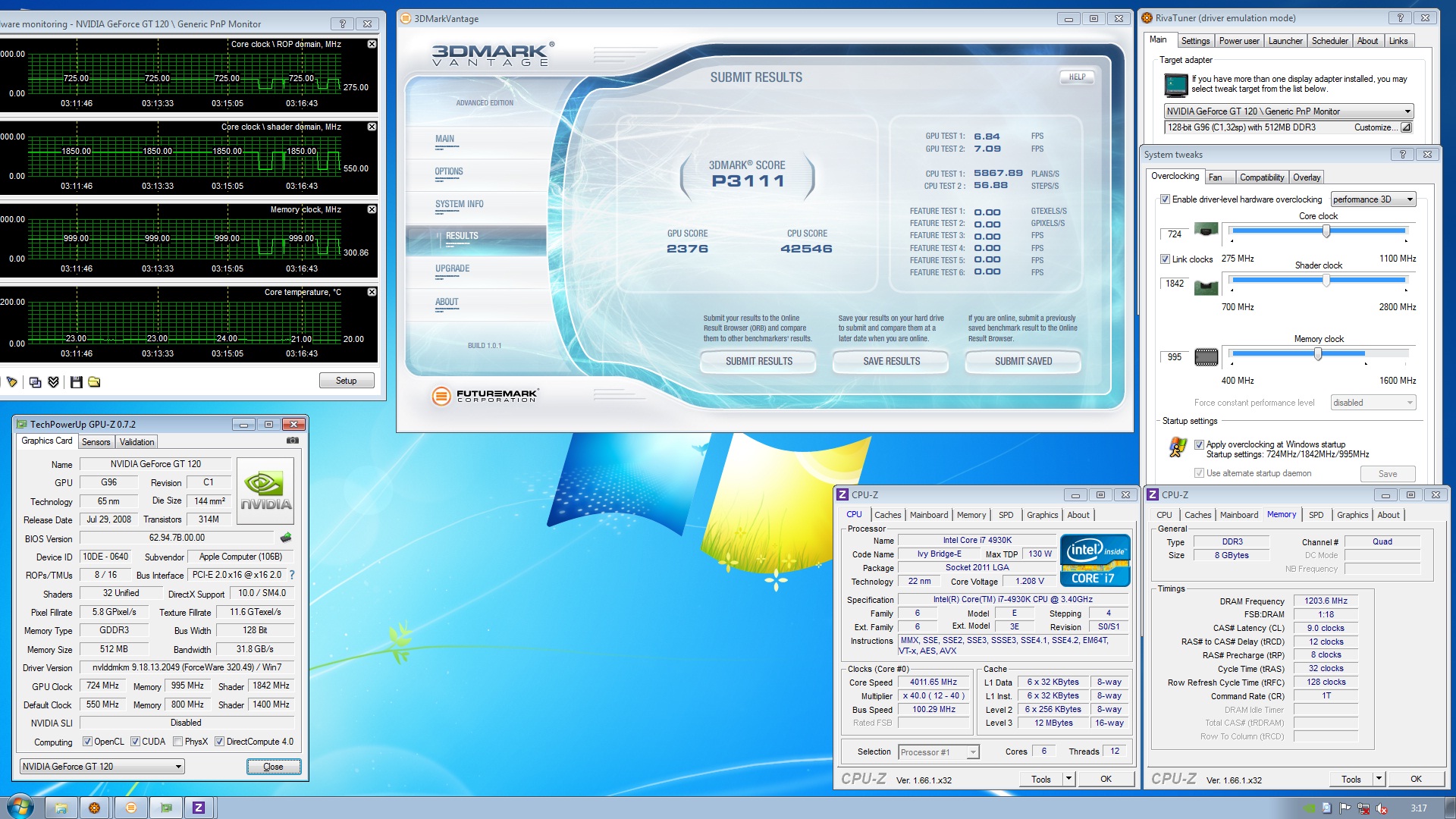Screen dimensions: 1456x819
Task: Open the performance 3D dropdown
Action: (x=1373, y=199)
